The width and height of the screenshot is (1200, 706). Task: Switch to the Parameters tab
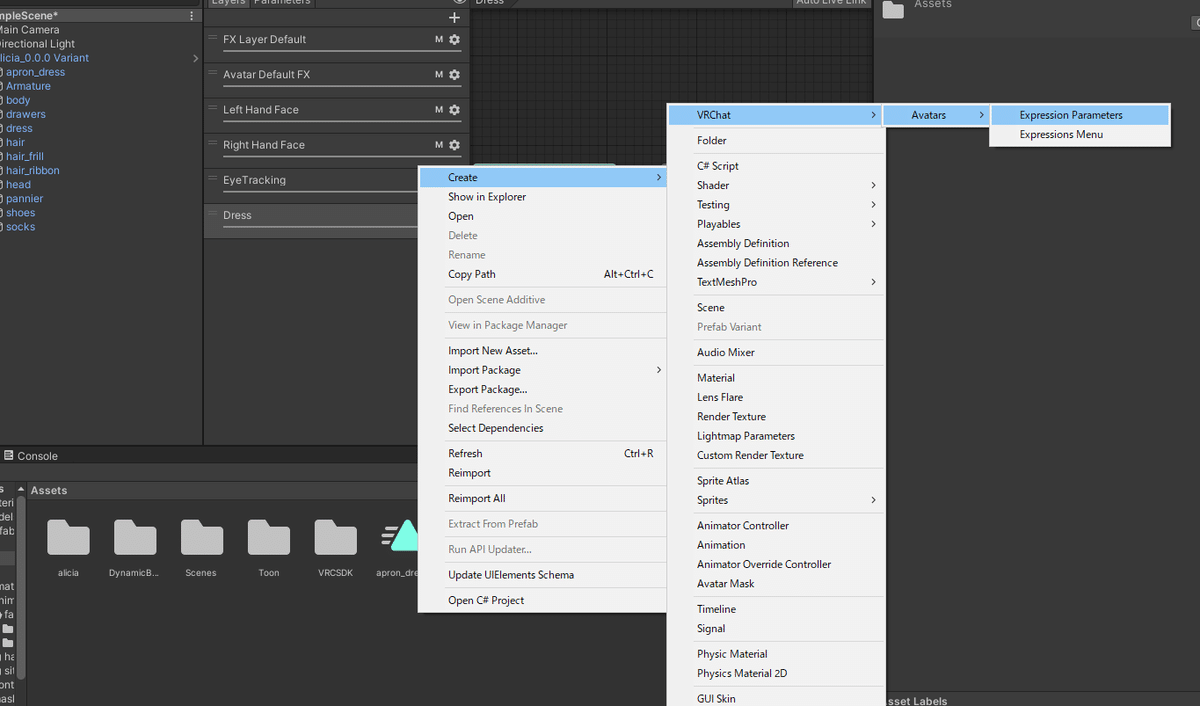[x=282, y=3]
